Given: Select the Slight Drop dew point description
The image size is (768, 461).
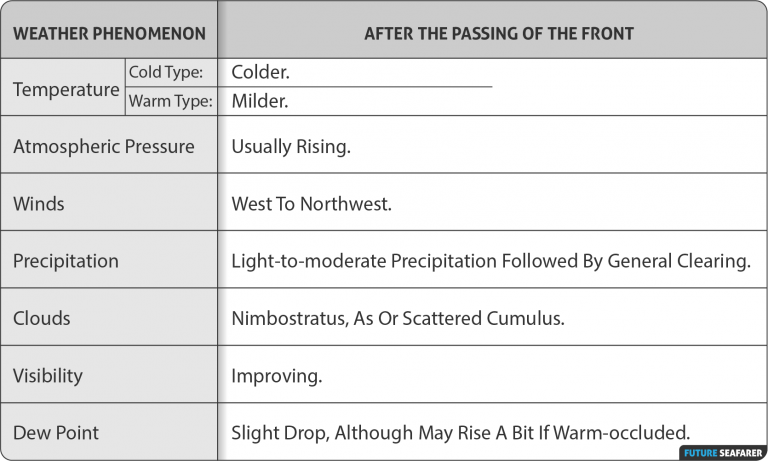Looking at the screenshot, I should pyautogui.click(x=461, y=433).
